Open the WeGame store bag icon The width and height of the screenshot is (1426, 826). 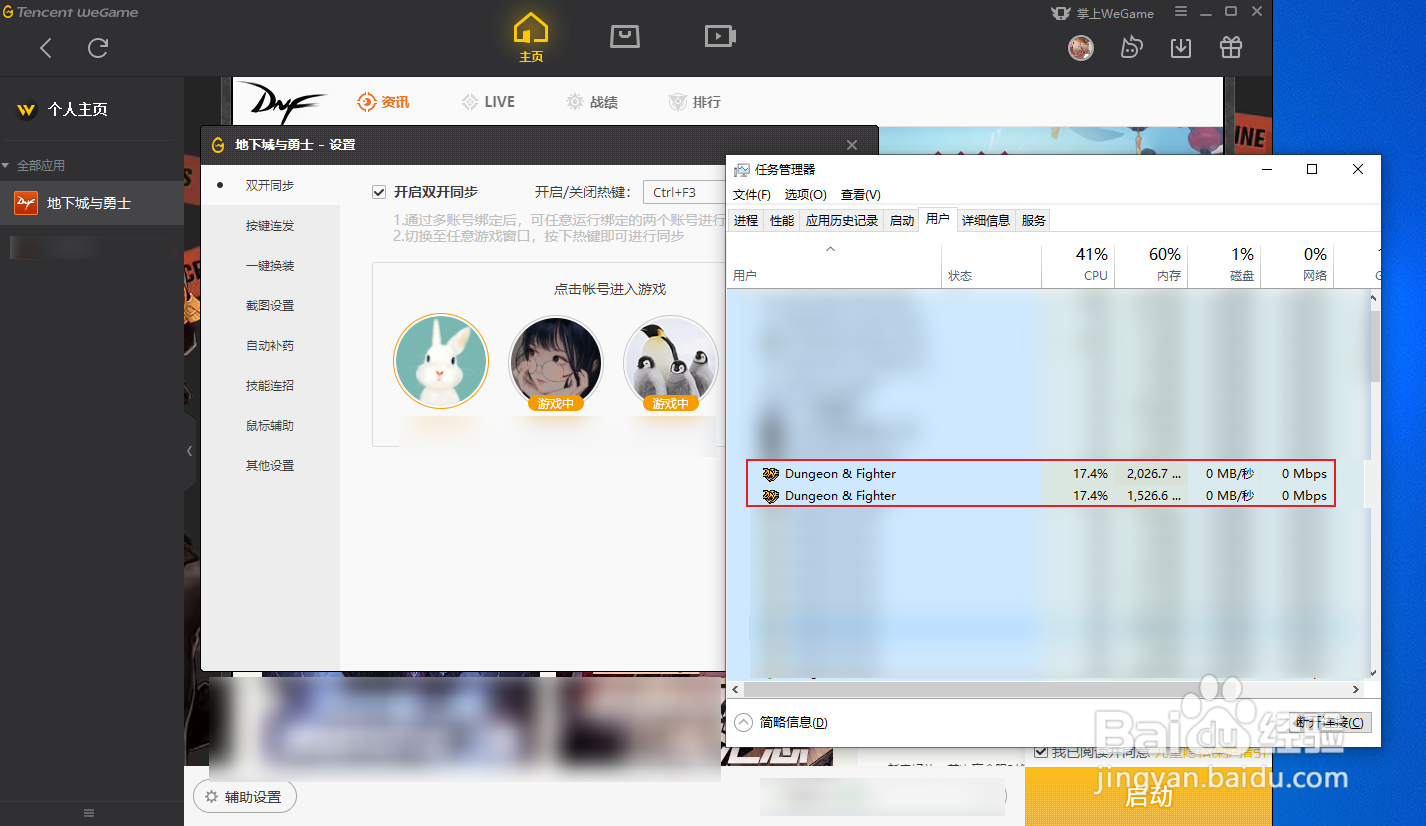[625, 36]
